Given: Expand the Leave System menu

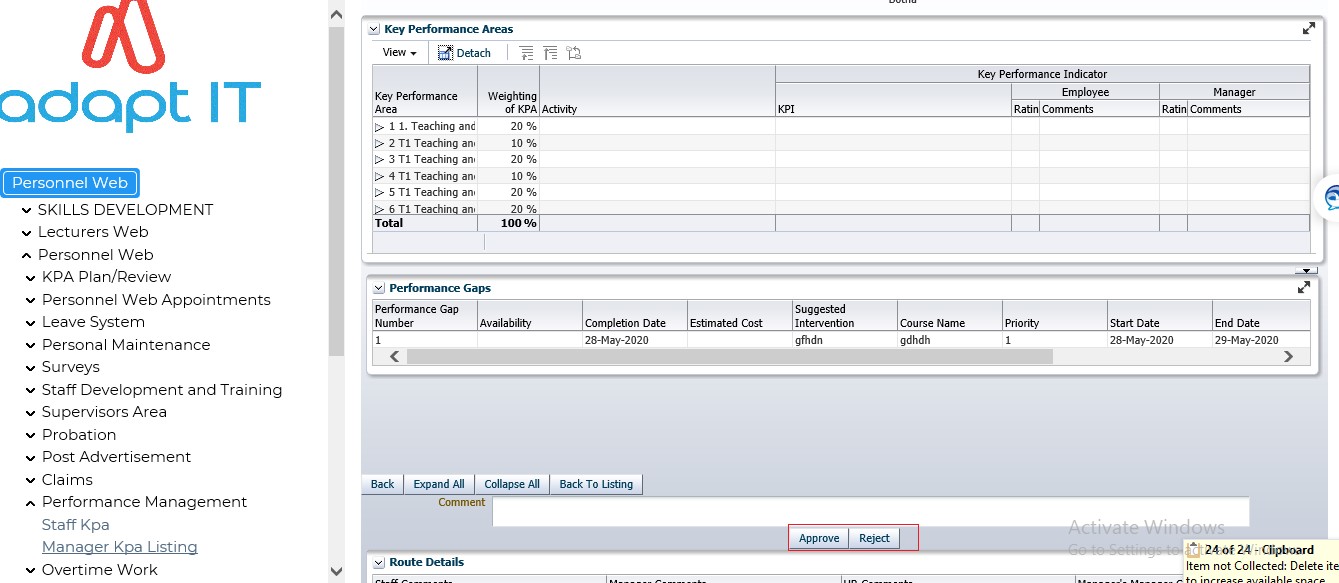Looking at the screenshot, I should point(32,322).
